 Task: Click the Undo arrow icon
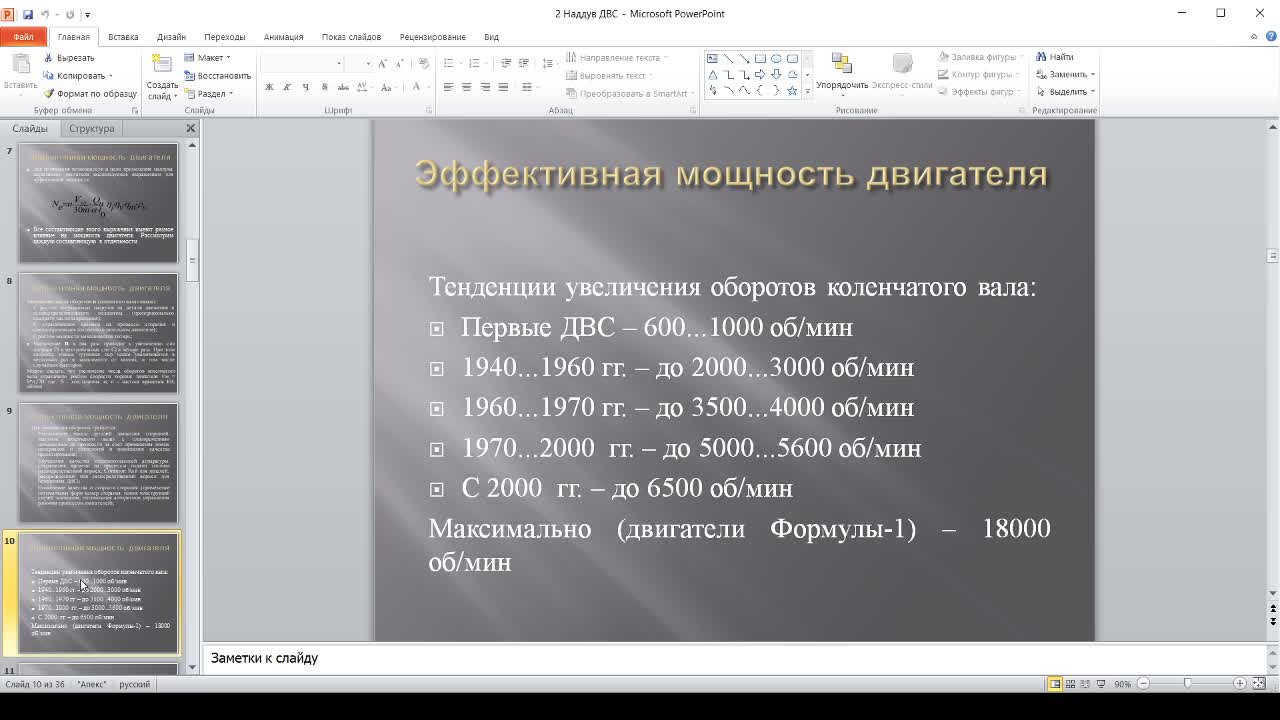tap(45, 14)
